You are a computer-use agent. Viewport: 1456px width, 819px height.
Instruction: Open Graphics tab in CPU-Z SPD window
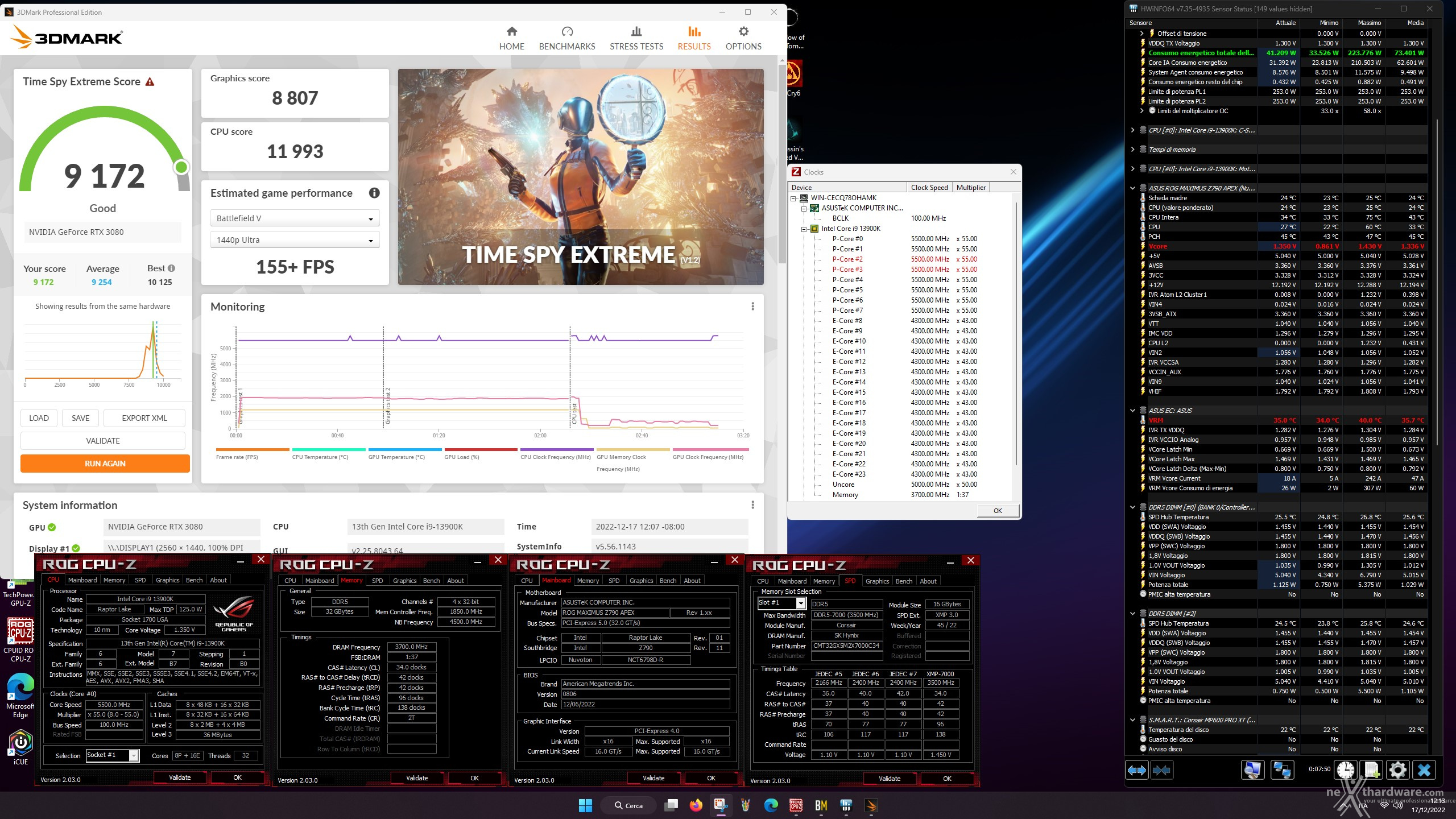tap(877, 581)
